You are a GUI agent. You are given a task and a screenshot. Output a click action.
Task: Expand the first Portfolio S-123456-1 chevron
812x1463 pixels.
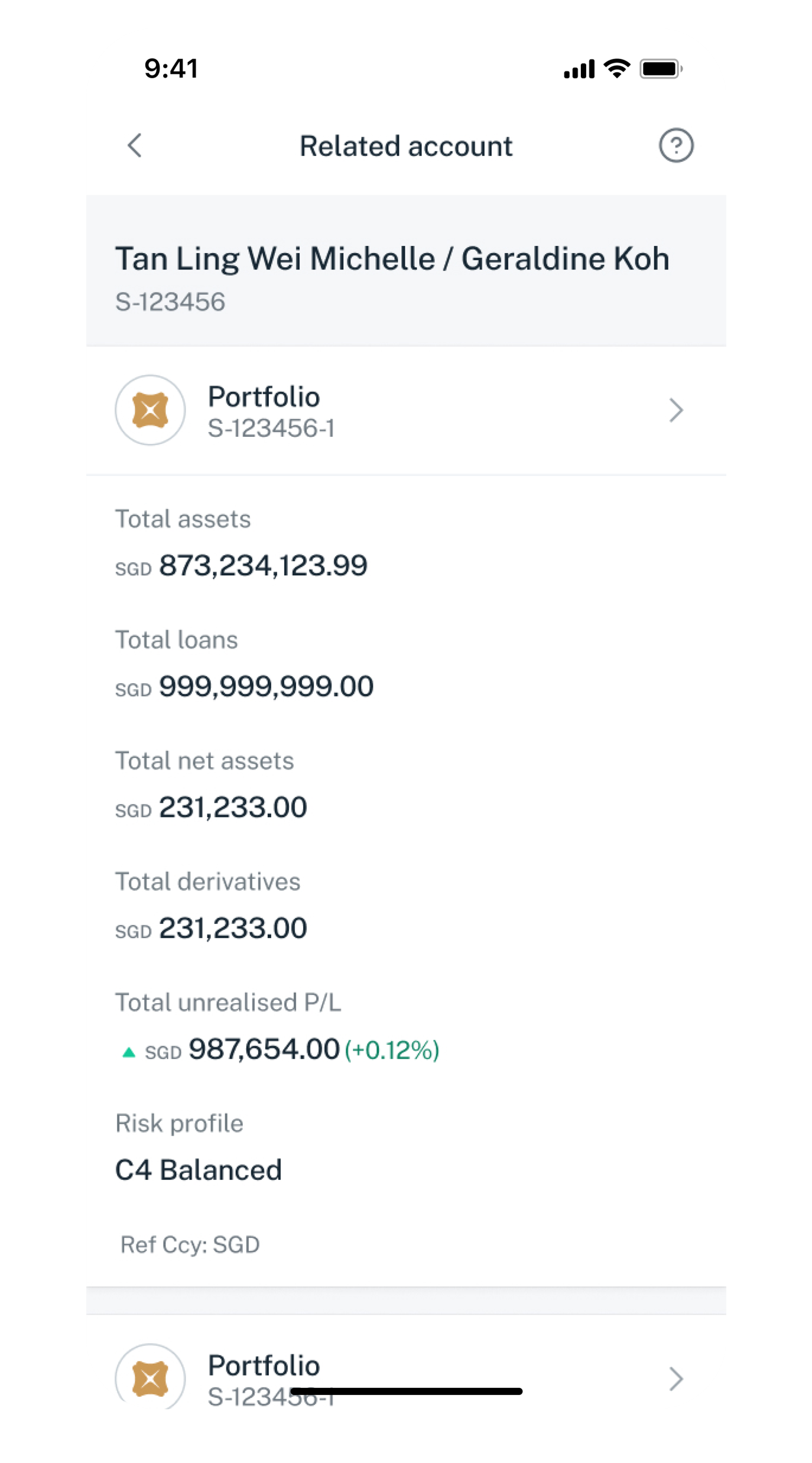point(676,410)
